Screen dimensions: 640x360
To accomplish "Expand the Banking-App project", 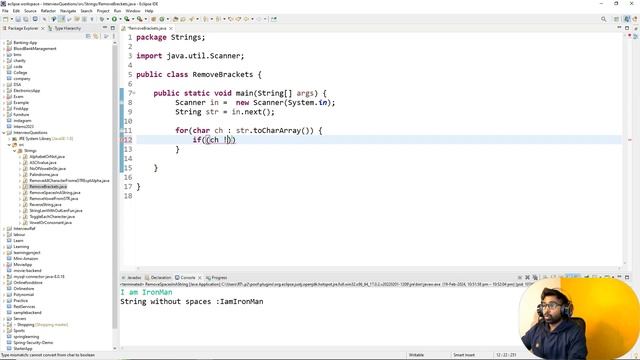I will pos(4,42).
